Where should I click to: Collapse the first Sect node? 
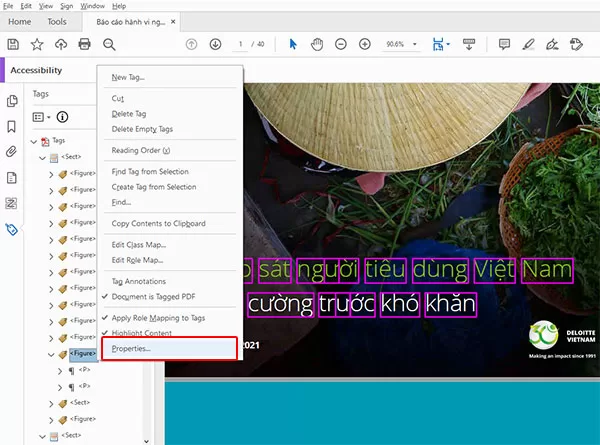pos(42,158)
